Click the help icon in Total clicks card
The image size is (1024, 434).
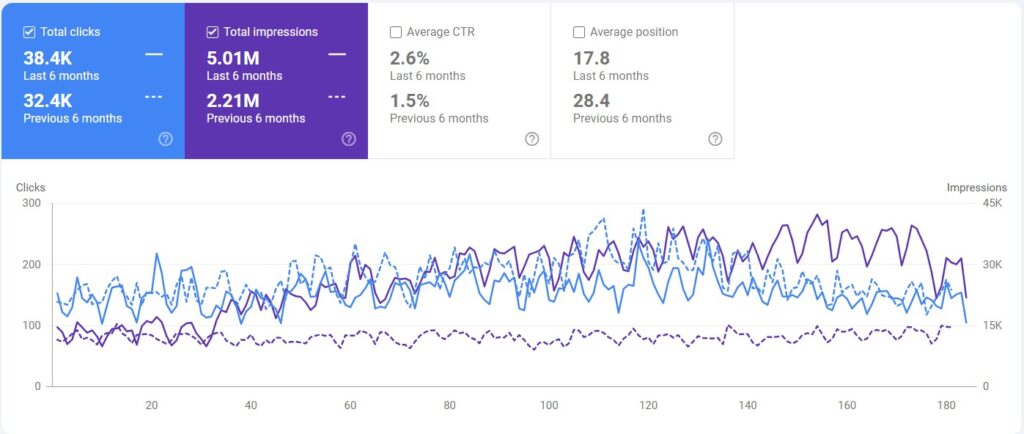165,139
